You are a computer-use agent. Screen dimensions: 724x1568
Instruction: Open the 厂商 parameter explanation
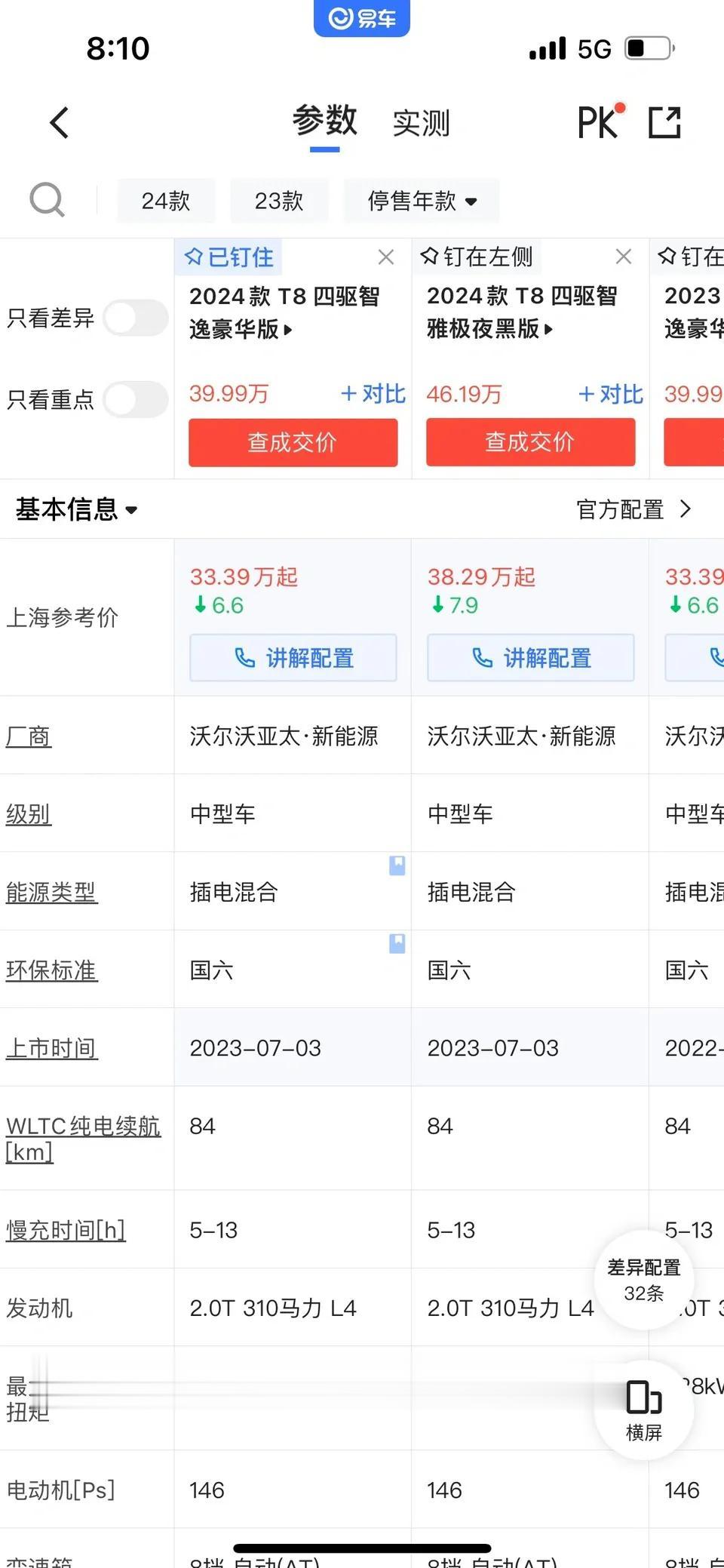point(29,736)
